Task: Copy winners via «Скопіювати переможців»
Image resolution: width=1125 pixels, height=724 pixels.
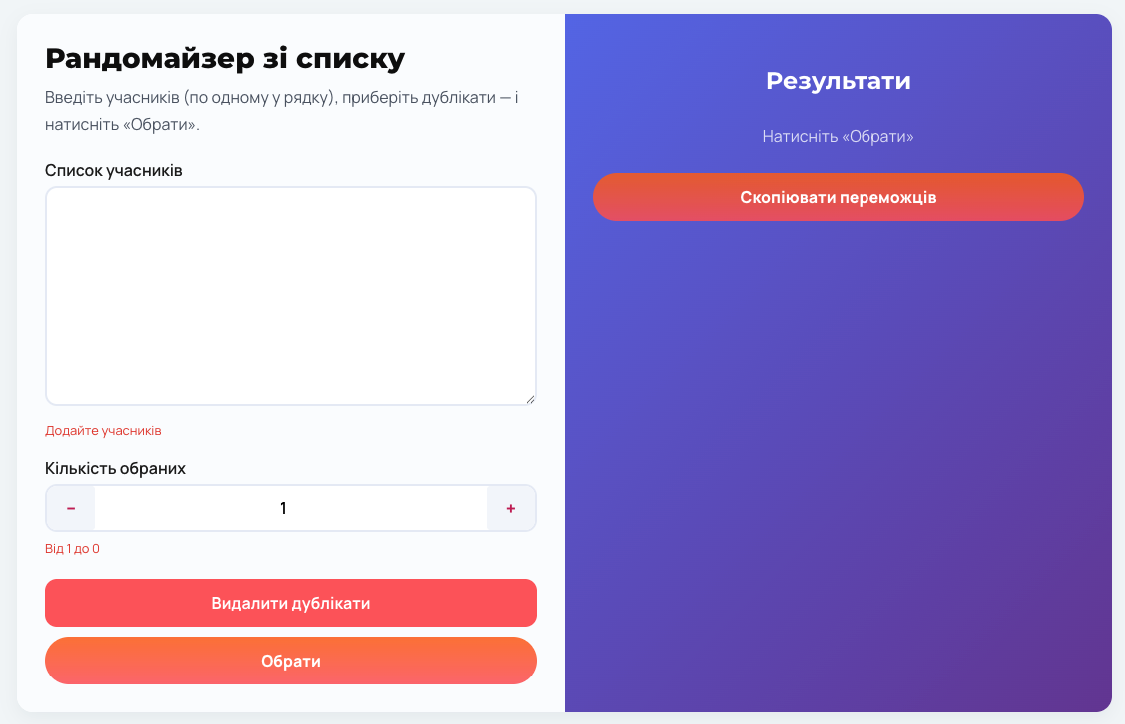Action: point(838,197)
